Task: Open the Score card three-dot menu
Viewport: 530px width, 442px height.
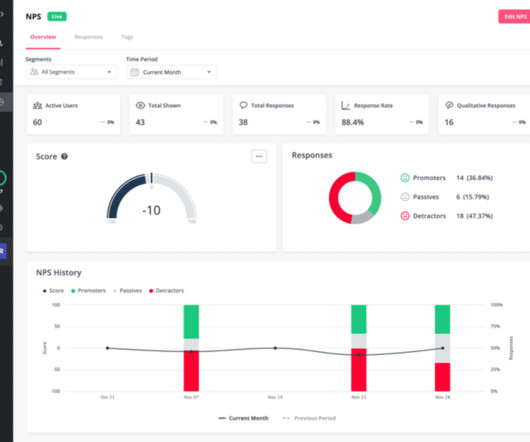Action: point(259,156)
